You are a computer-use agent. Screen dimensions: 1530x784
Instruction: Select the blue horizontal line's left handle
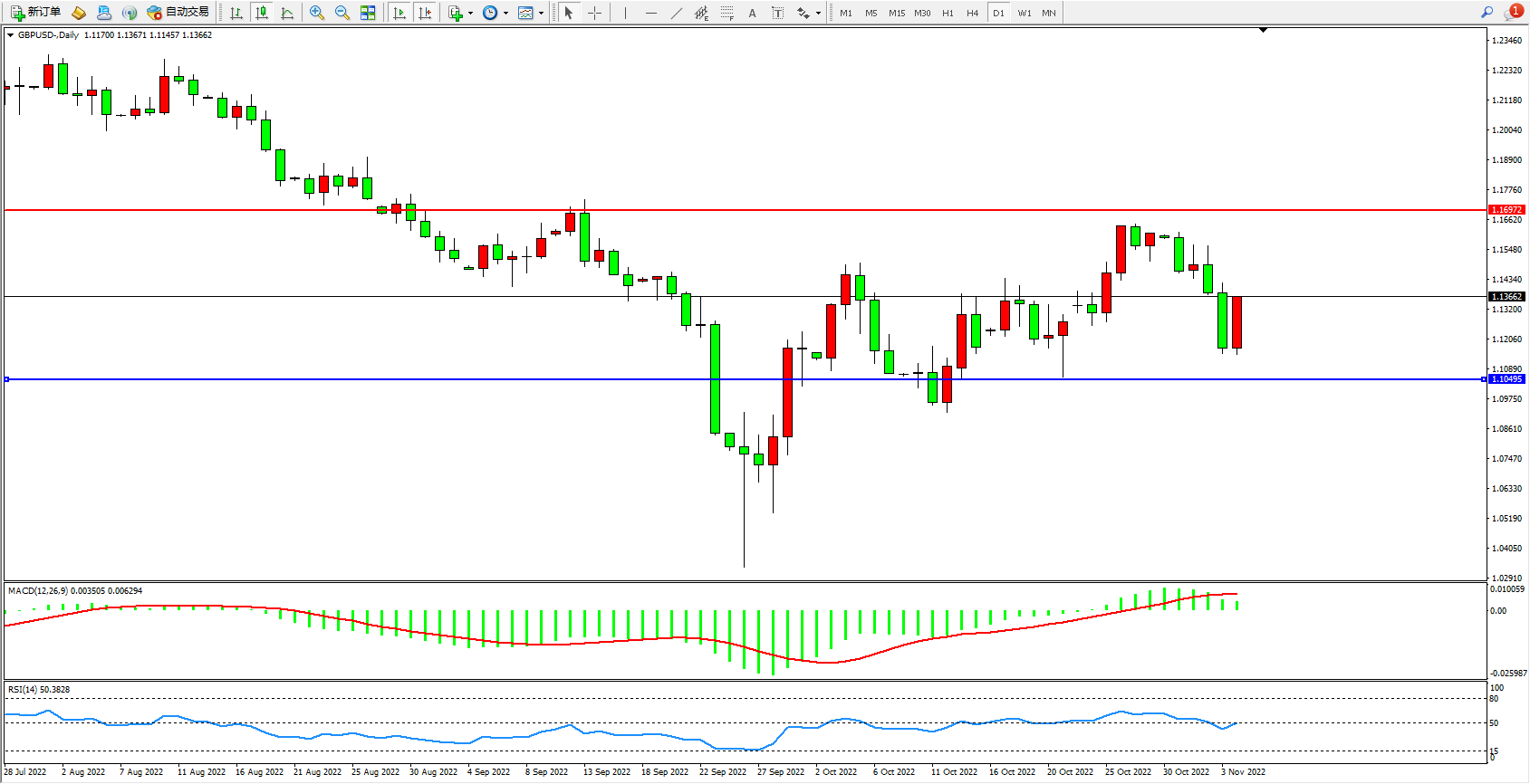click(6, 379)
